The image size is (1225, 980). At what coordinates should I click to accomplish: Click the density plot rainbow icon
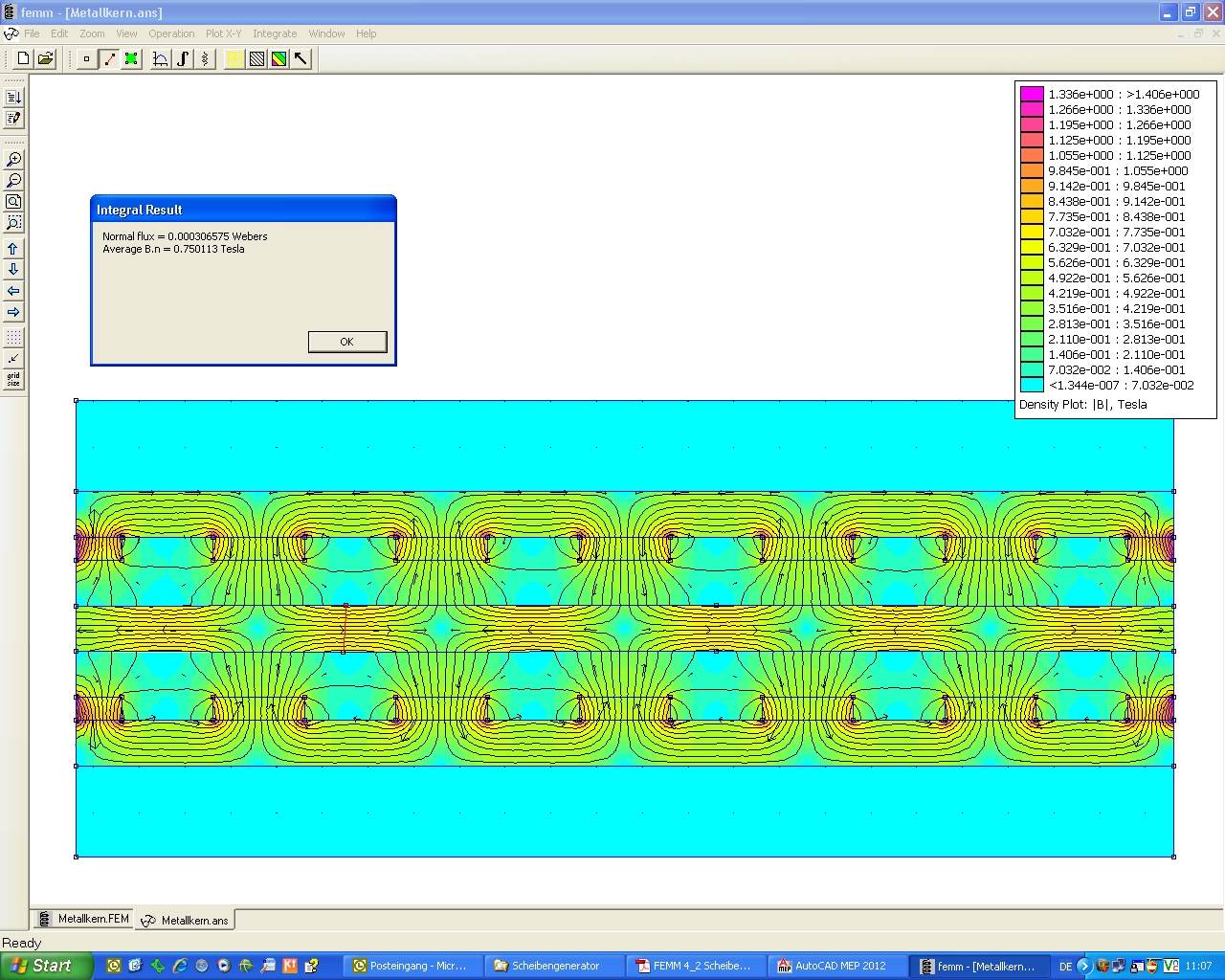[x=278, y=59]
